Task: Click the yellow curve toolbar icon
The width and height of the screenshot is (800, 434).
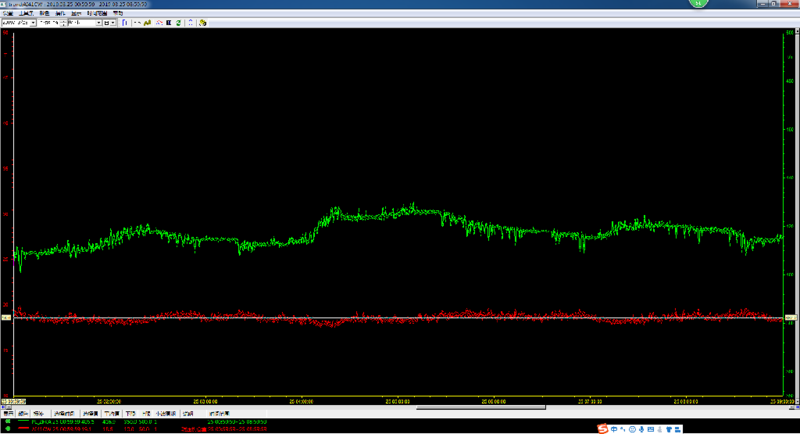Action: coord(147,22)
